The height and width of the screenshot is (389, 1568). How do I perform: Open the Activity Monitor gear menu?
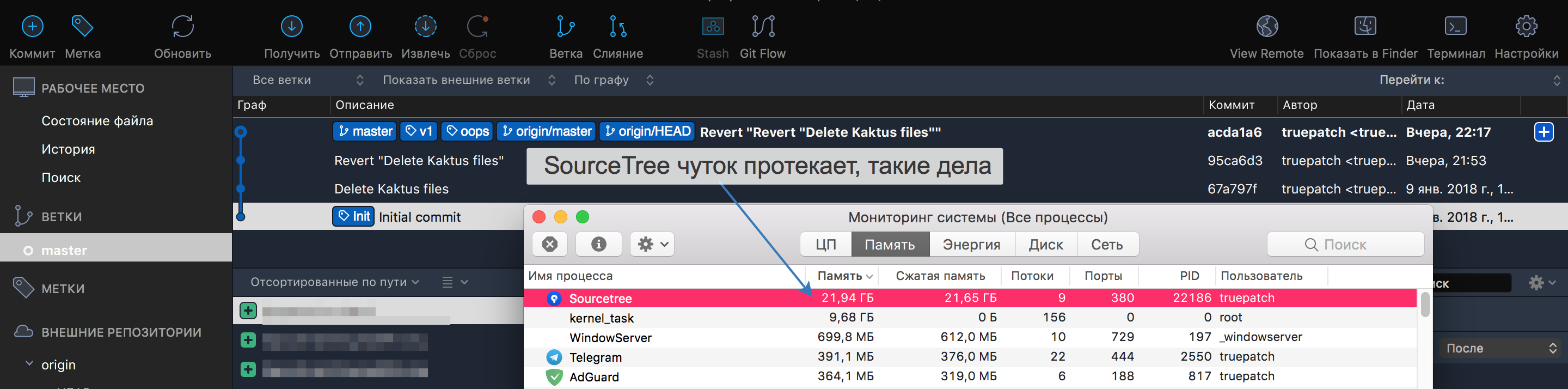[652, 244]
